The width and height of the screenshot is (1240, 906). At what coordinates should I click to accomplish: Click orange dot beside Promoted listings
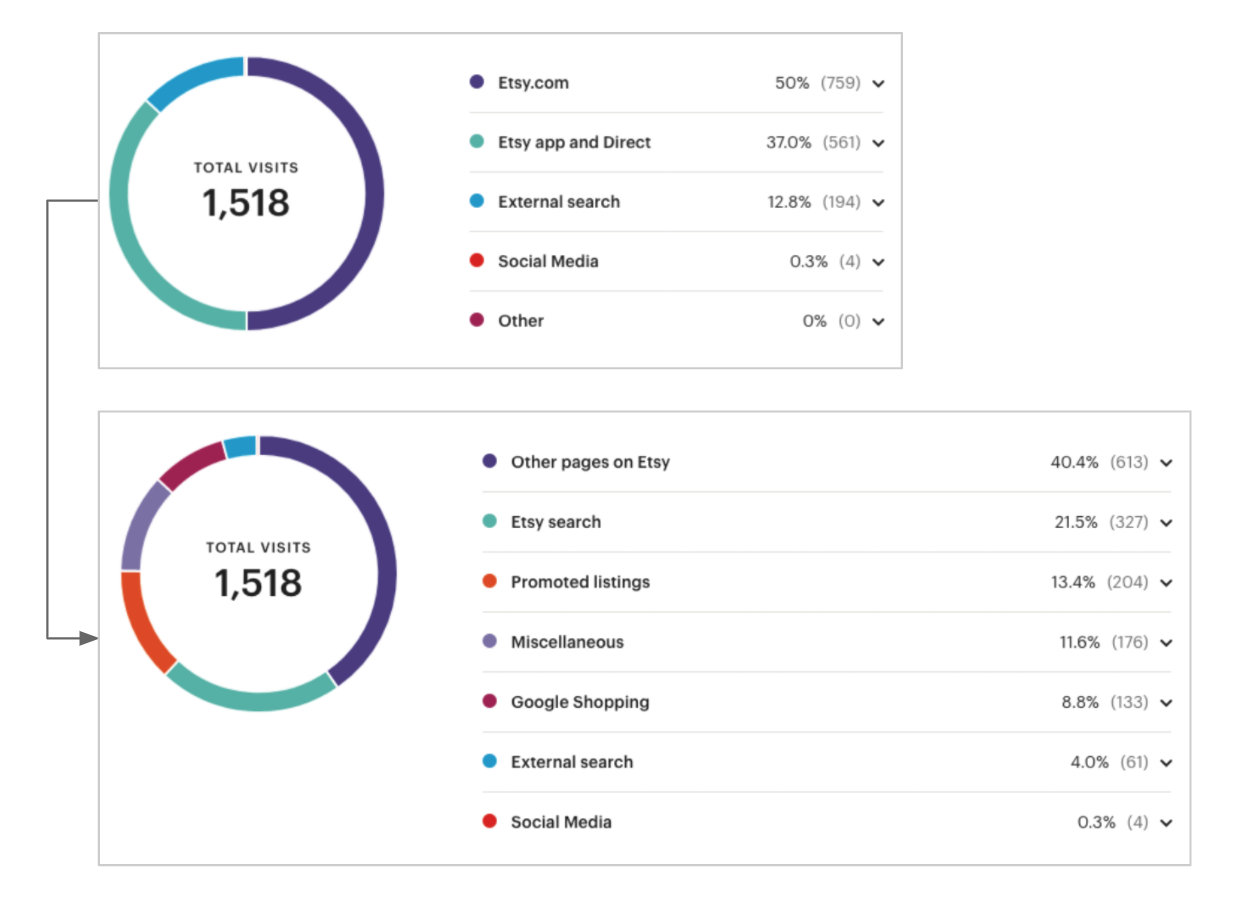(489, 581)
